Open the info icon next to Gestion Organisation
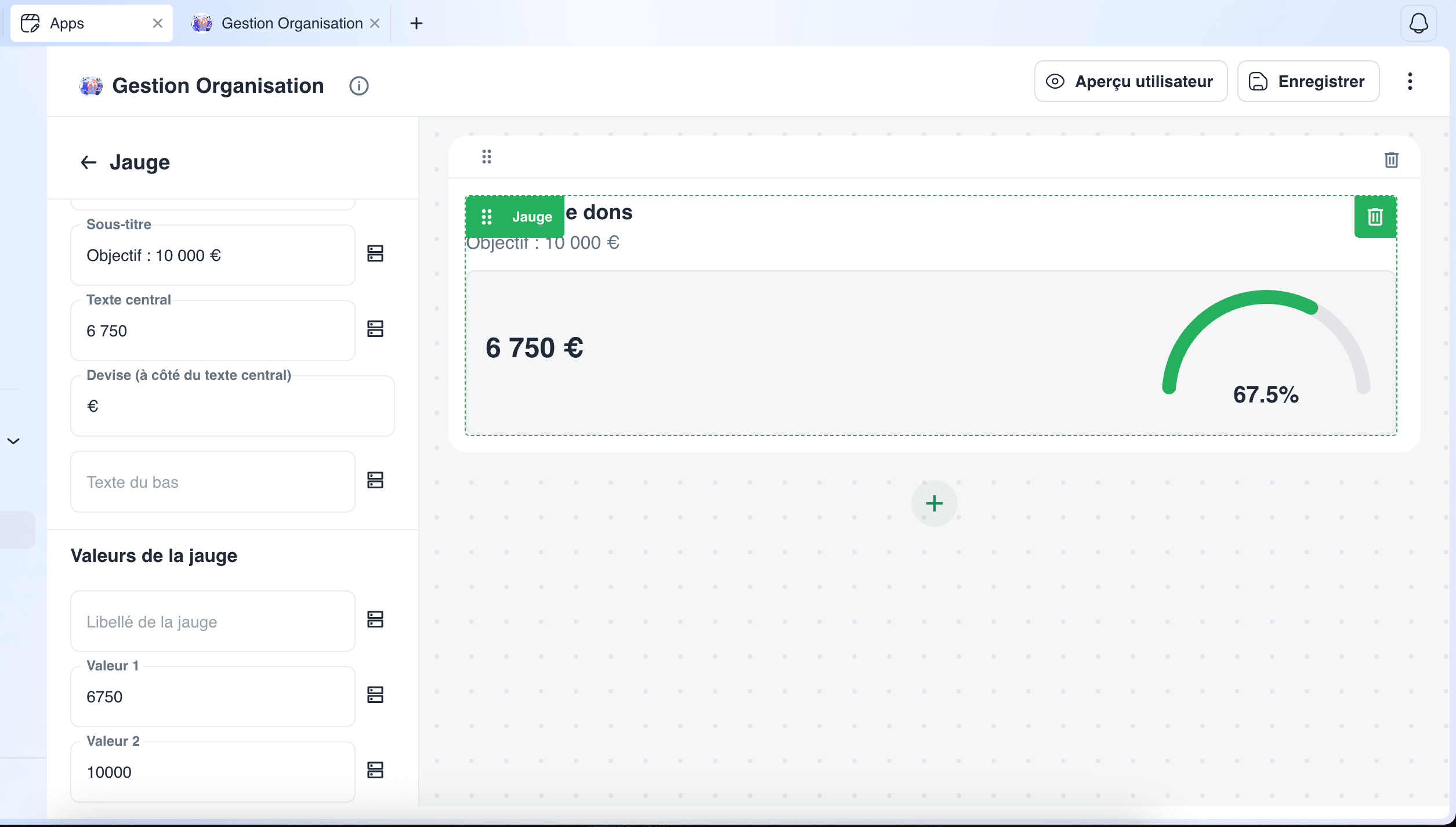This screenshot has width=1456, height=827. (x=359, y=86)
